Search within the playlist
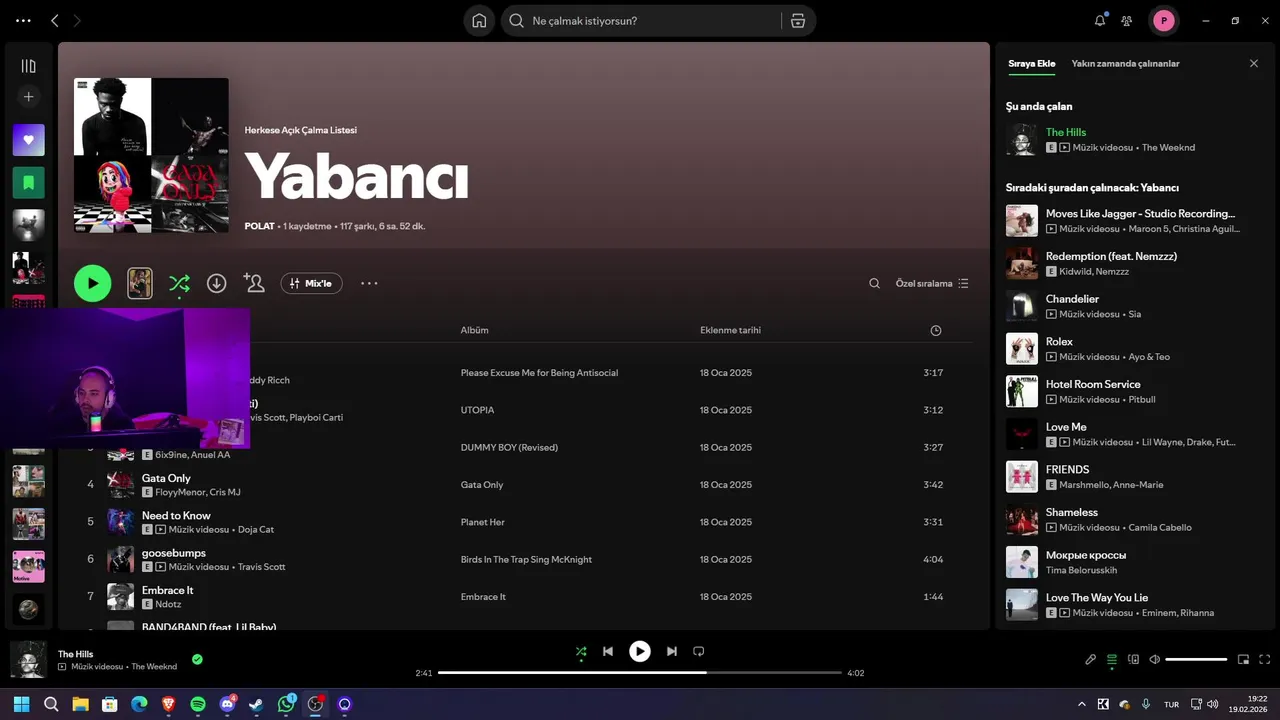The width and height of the screenshot is (1280, 720). pyautogui.click(x=874, y=284)
